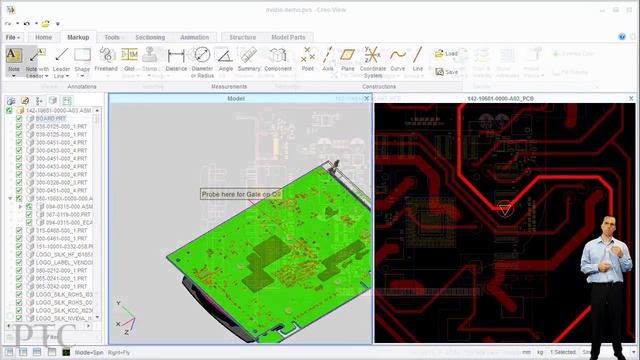The width and height of the screenshot is (640, 360).
Task: Select the top-level 142-10681-0000-A03.ASM row
Action: point(58,111)
